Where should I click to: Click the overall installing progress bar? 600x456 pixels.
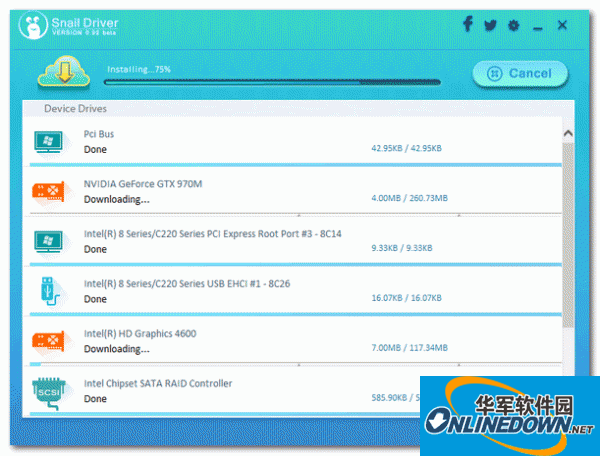point(272,82)
